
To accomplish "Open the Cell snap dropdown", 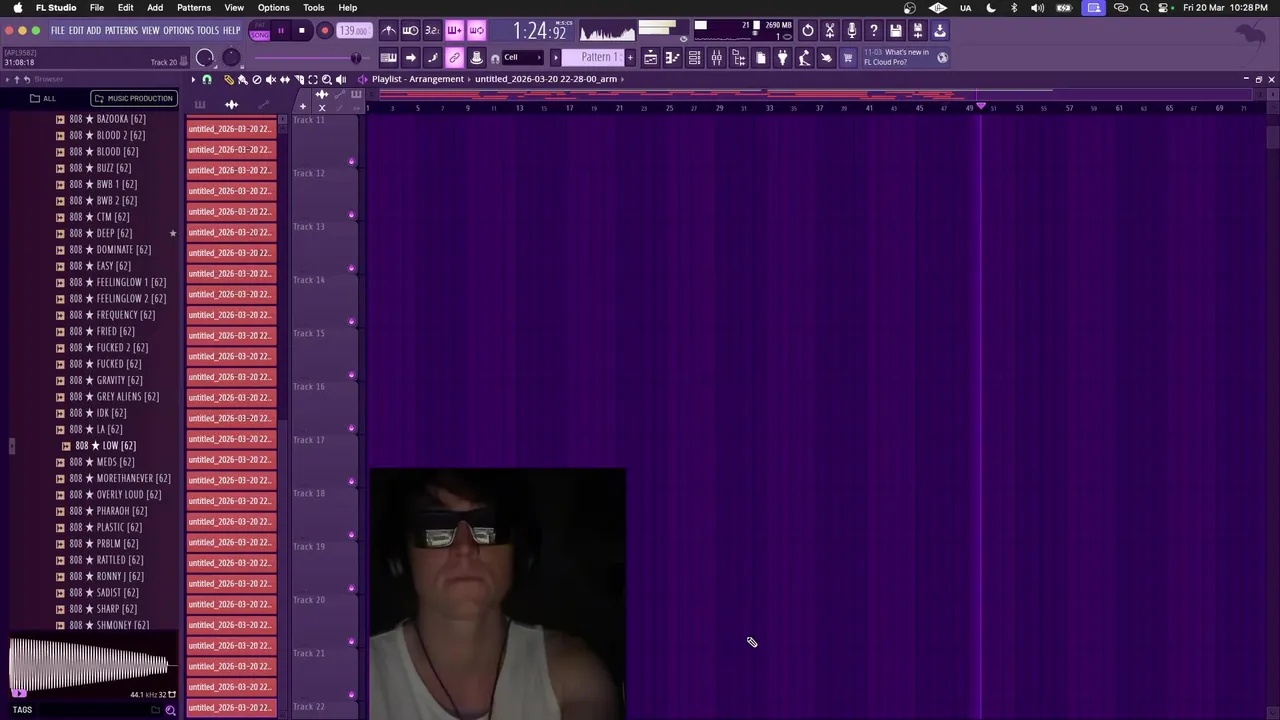I will point(522,58).
